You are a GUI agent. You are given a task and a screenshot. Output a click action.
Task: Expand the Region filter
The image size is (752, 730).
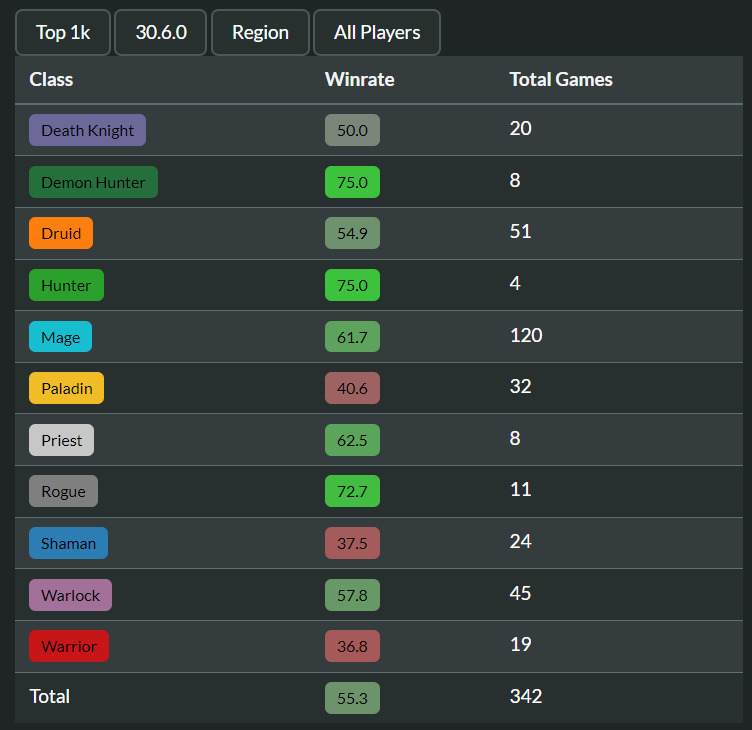click(260, 33)
